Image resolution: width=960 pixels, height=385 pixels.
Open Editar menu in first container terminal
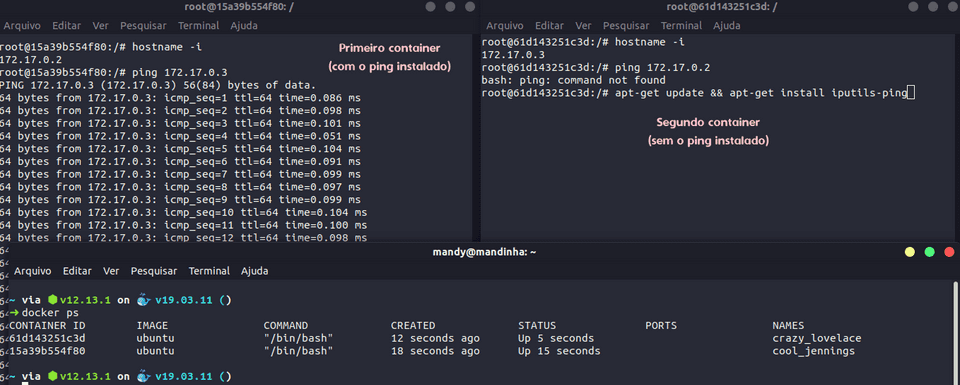coord(67,26)
